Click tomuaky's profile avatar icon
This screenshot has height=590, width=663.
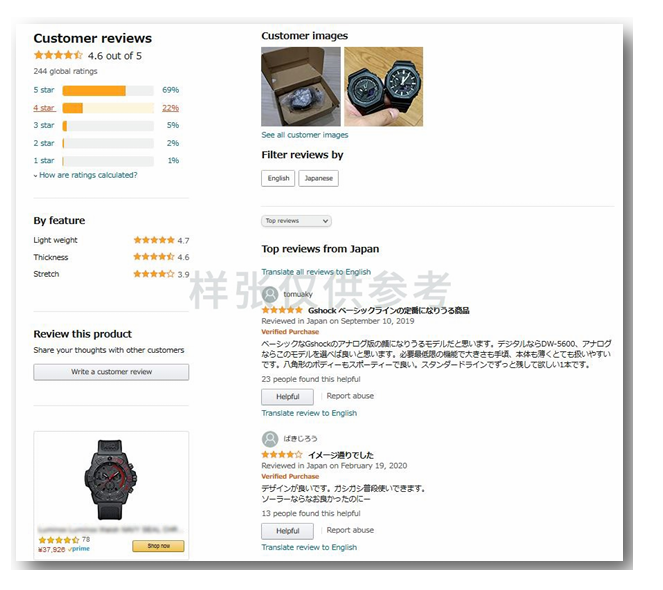270,294
